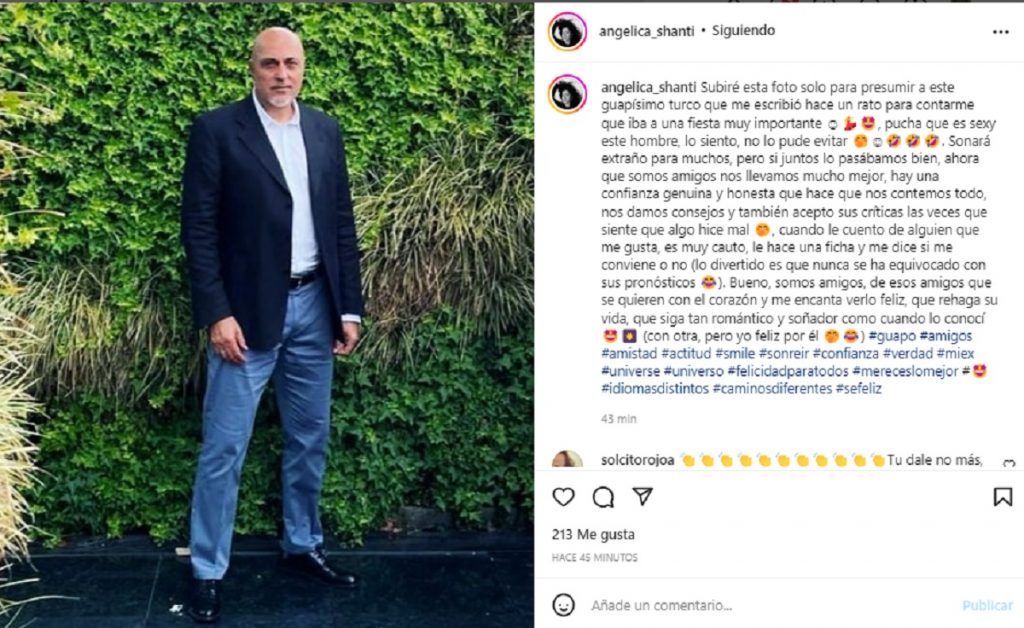
Task: Open the Hace 45 minutos timestamp
Action: click(x=594, y=557)
